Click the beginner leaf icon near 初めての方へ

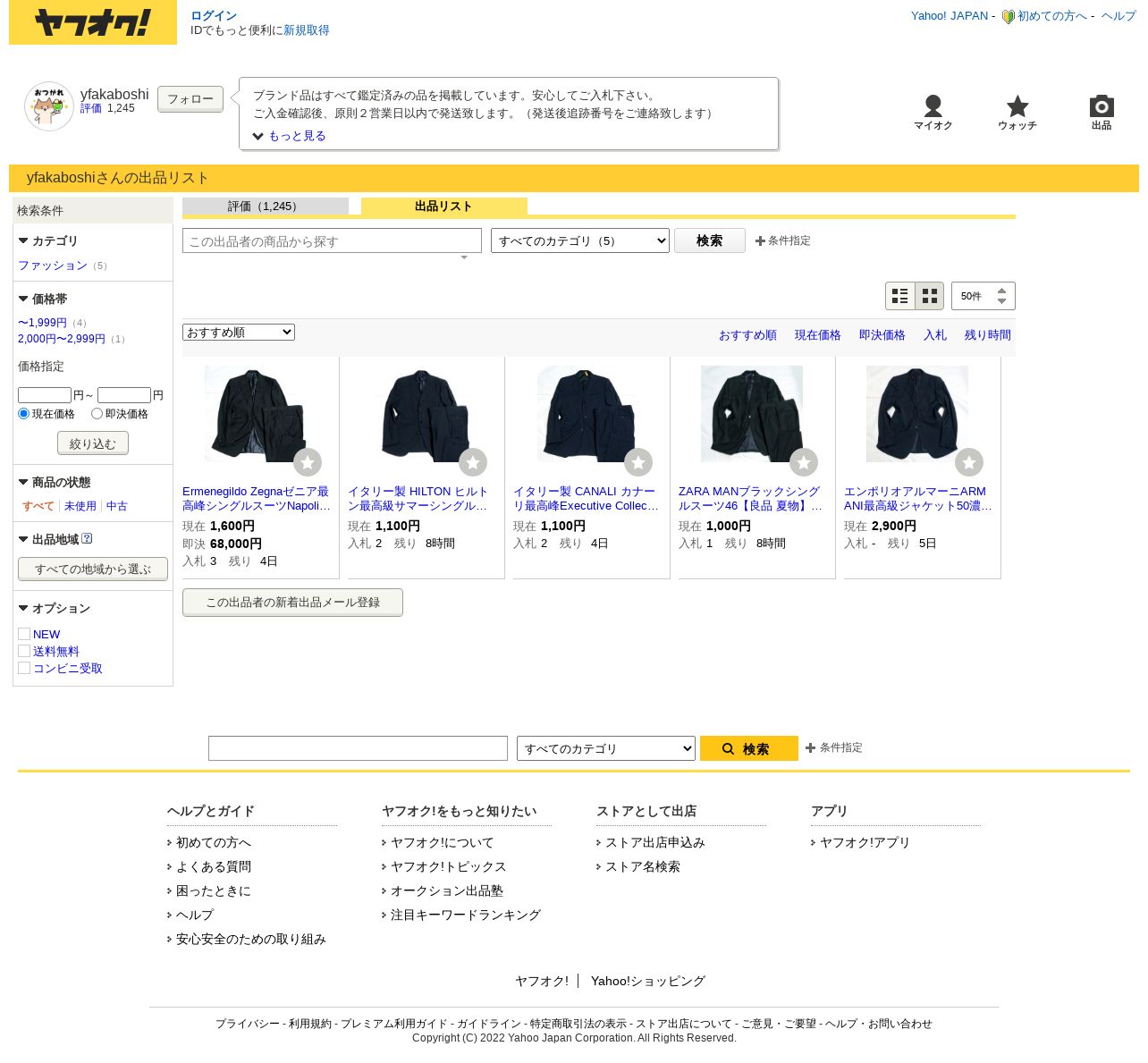(x=1008, y=16)
